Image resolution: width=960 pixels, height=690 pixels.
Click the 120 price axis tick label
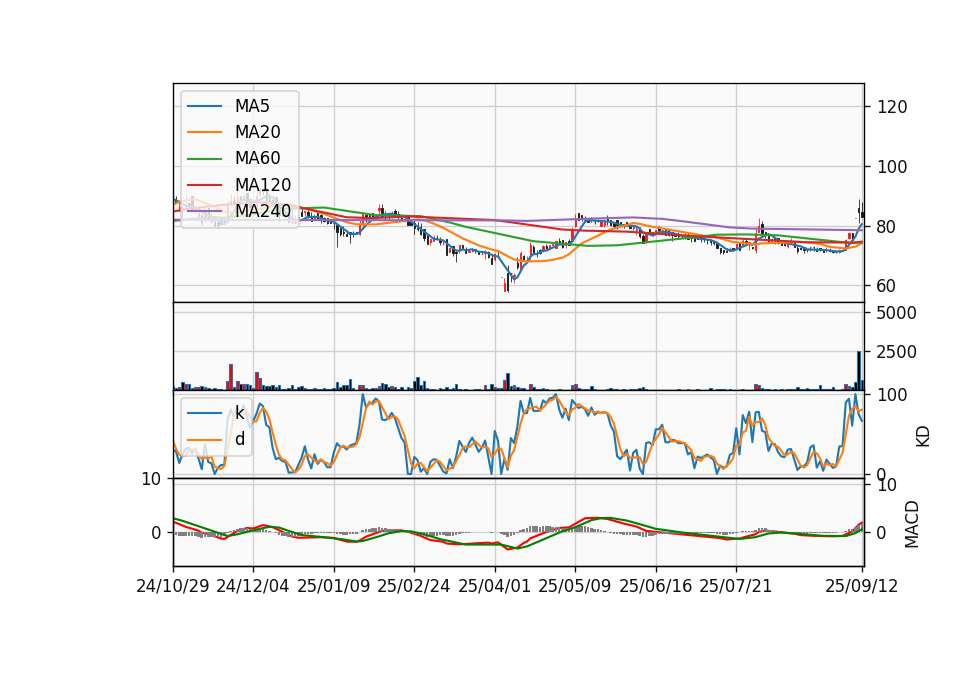(892, 107)
